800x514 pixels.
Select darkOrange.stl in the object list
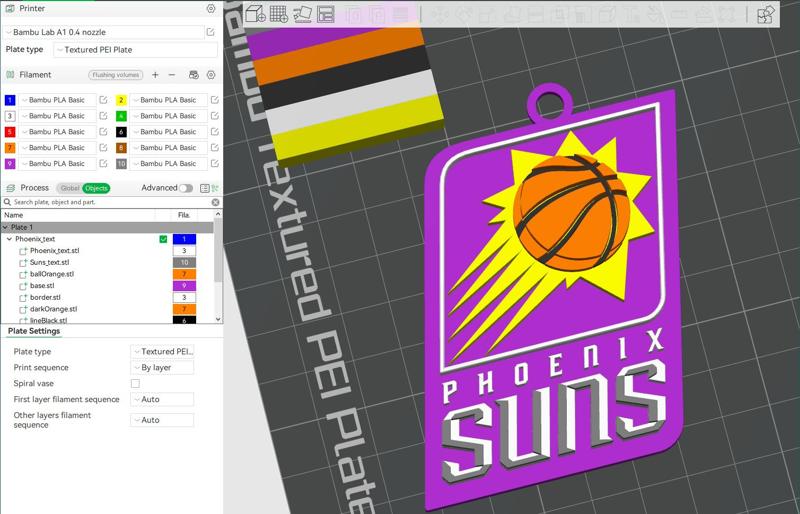[x=54, y=309]
